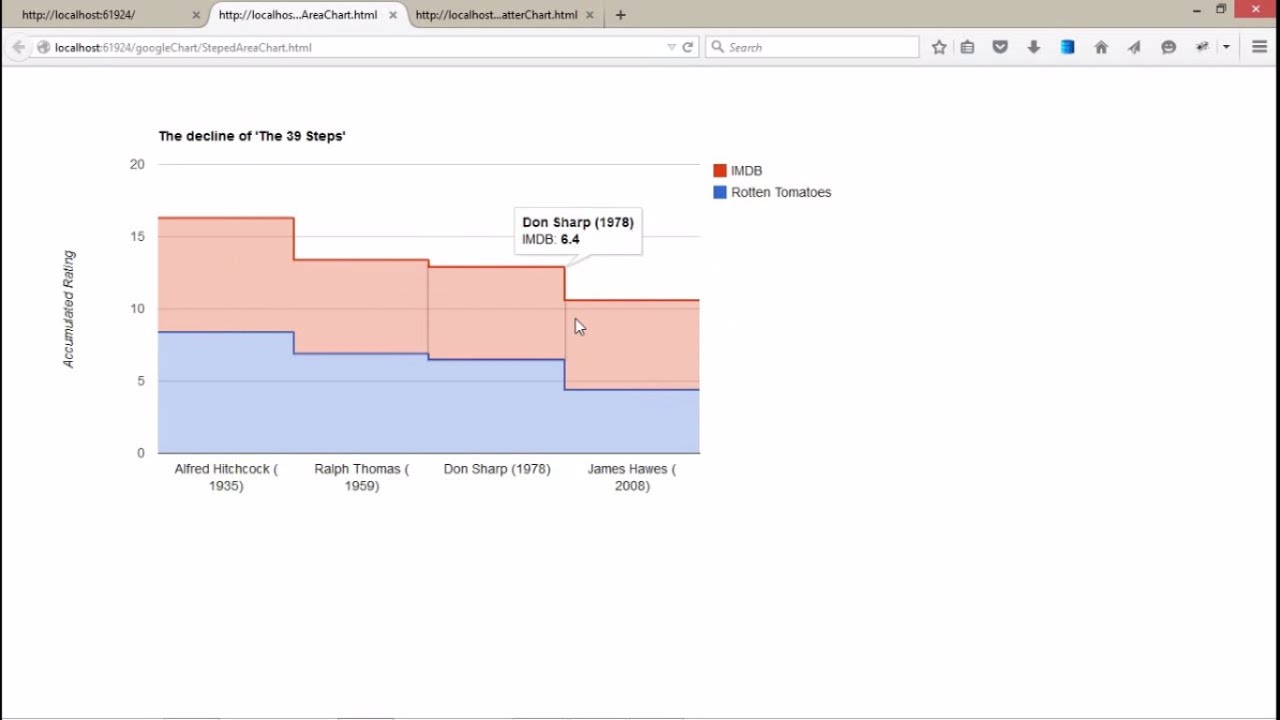The height and width of the screenshot is (720, 1280).
Task: Expand the ant extension dropdown arrow
Action: 1226,47
